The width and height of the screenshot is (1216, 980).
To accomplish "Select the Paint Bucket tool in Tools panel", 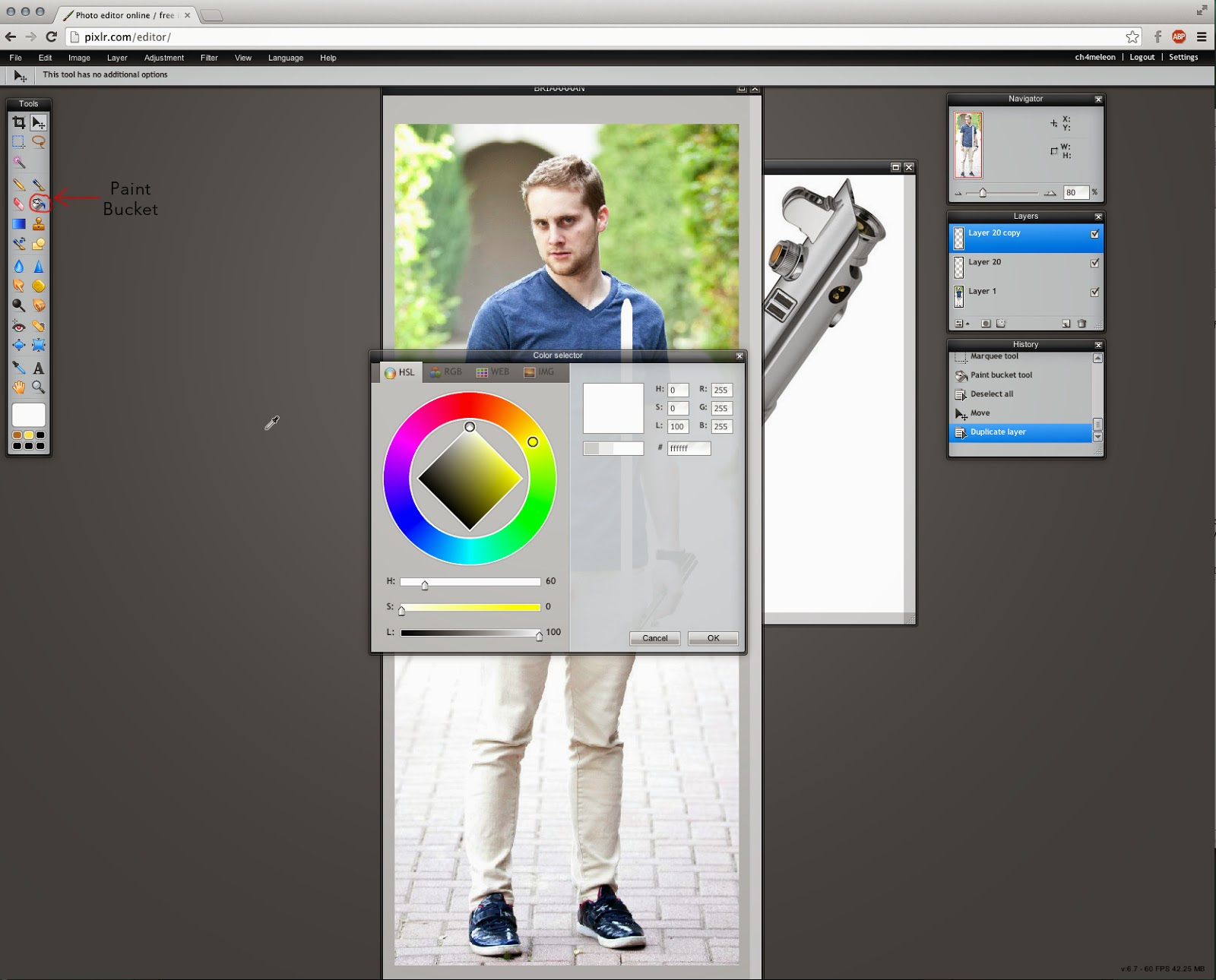I will 39,204.
